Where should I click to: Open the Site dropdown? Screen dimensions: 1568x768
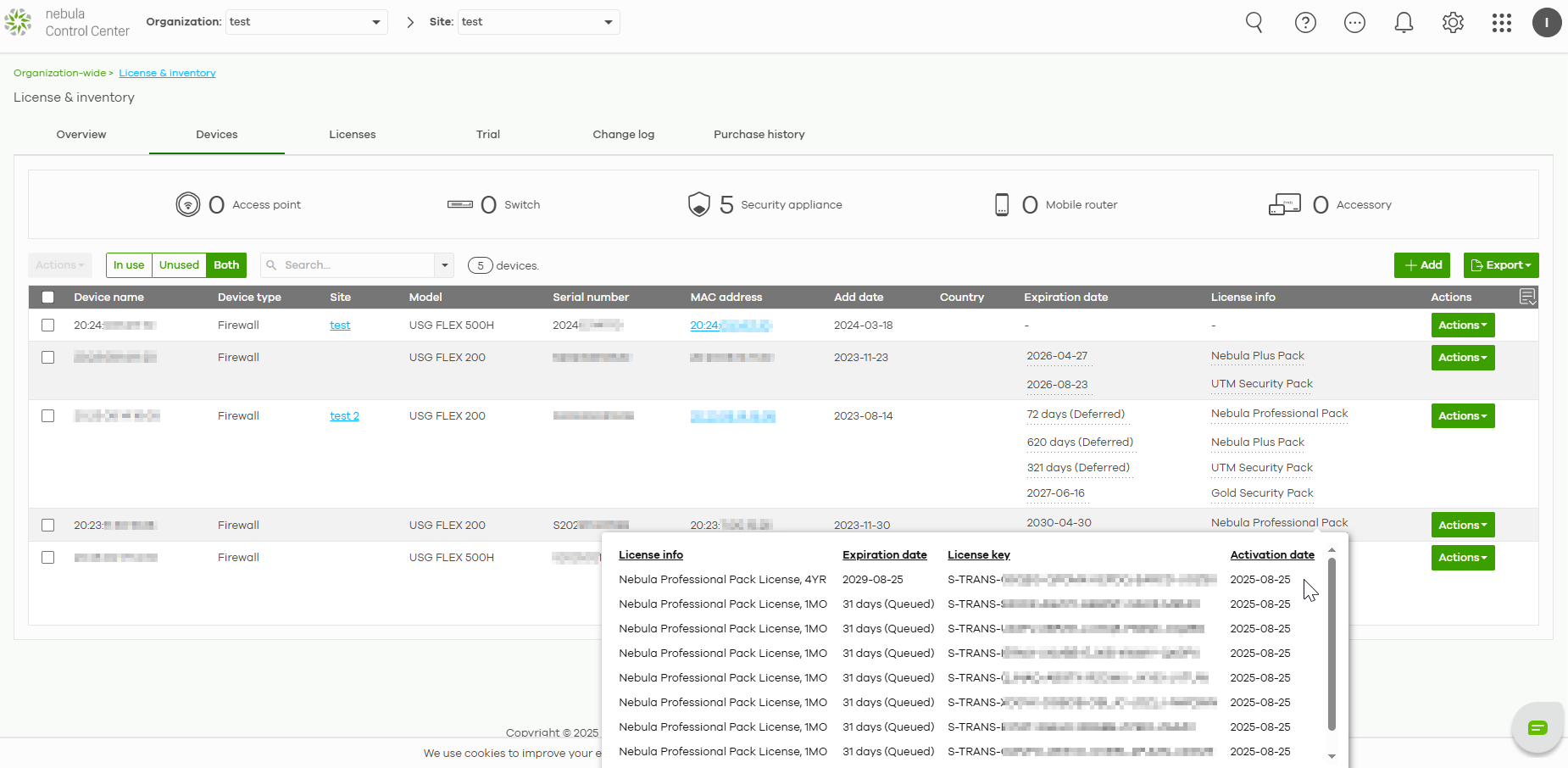click(x=539, y=22)
